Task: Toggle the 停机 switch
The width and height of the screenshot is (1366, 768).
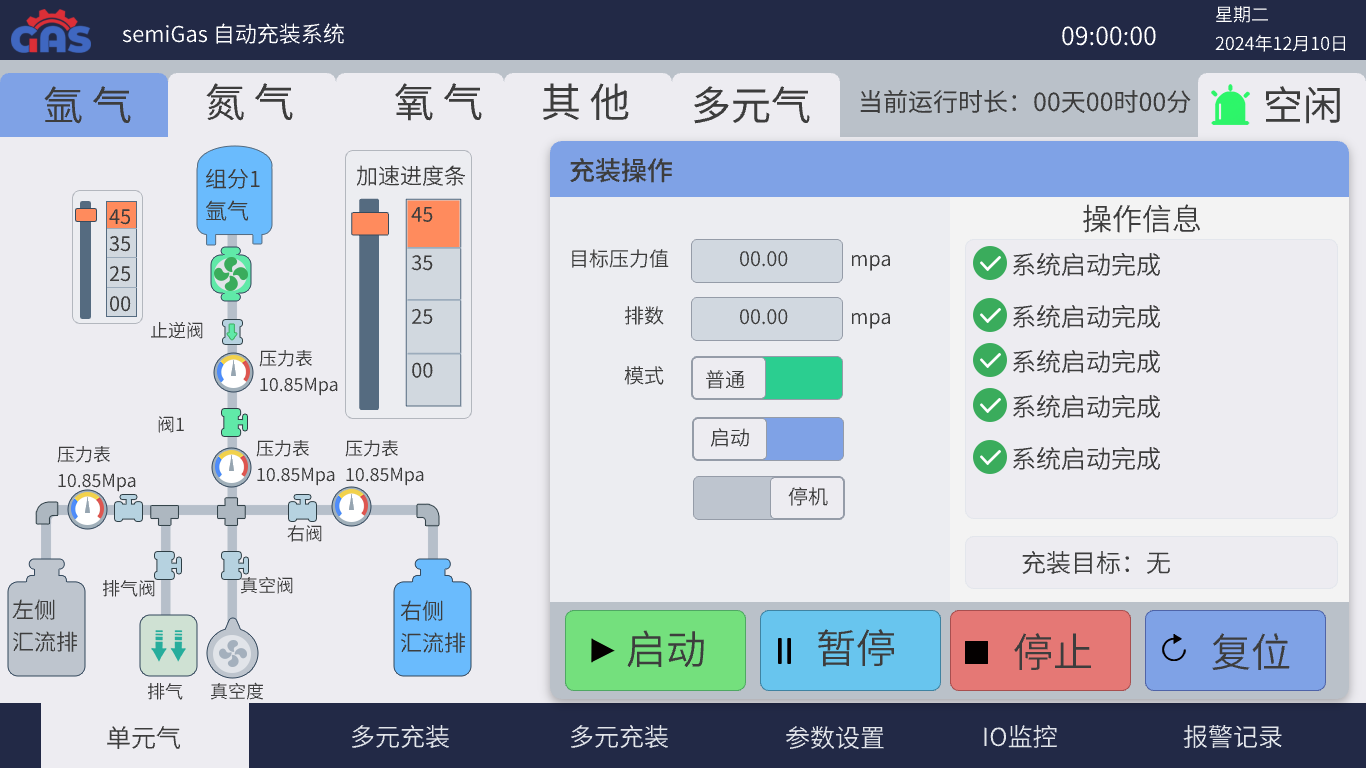Action: click(769, 498)
